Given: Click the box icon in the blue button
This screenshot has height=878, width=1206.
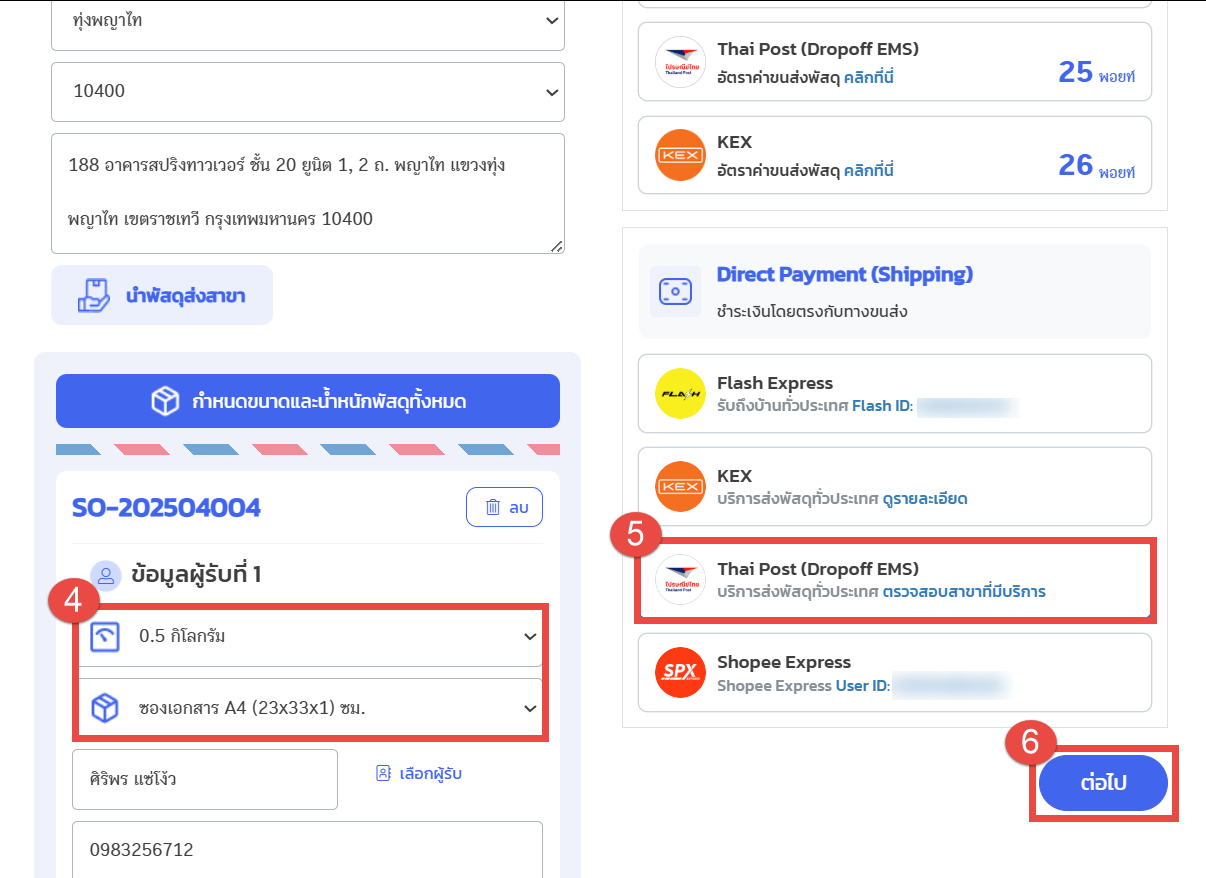Looking at the screenshot, I should (165, 401).
